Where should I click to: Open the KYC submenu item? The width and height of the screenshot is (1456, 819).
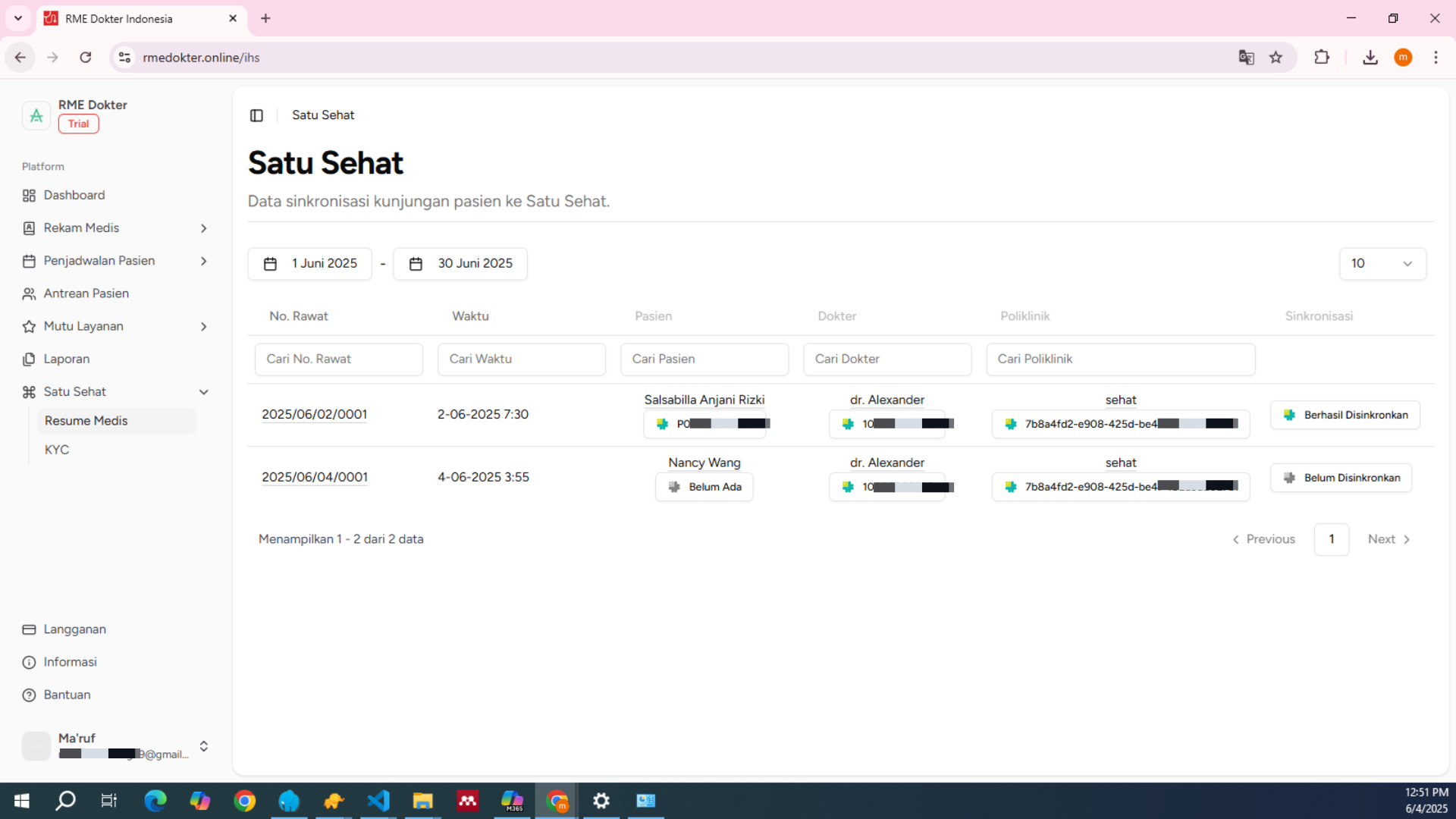pos(57,450)
